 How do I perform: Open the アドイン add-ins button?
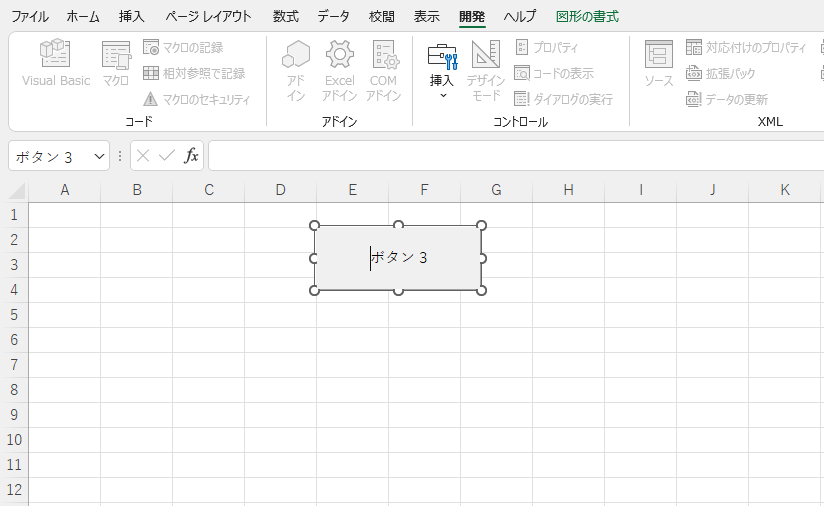(x=296, y=70)
